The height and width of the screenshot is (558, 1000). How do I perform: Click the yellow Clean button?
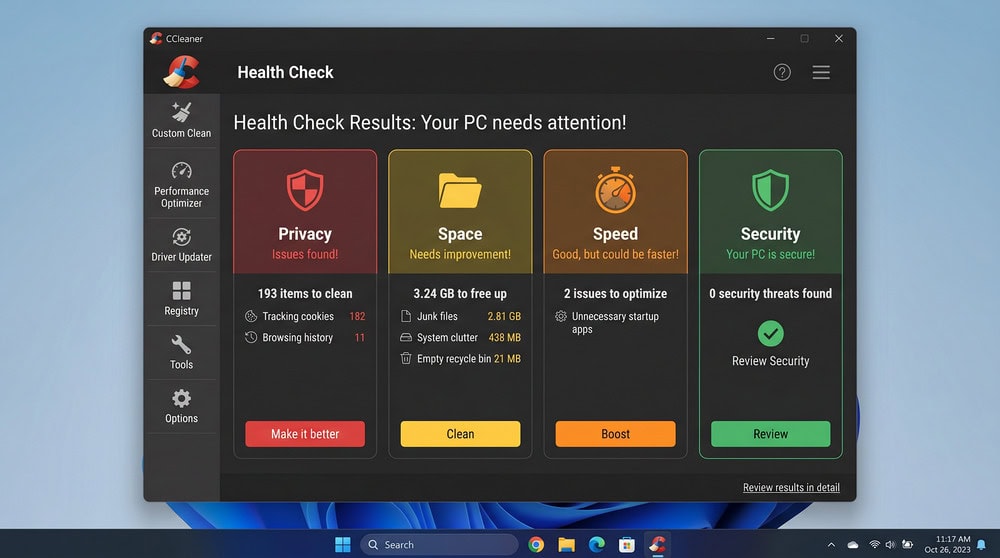coord(460,434)
